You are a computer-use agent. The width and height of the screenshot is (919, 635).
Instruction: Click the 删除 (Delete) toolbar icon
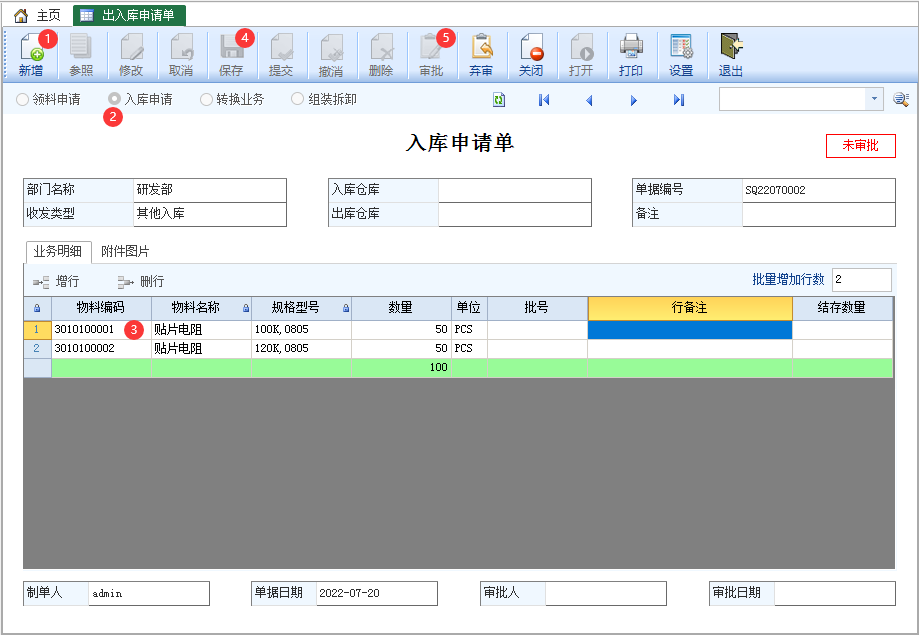click(x=381, y=47)
